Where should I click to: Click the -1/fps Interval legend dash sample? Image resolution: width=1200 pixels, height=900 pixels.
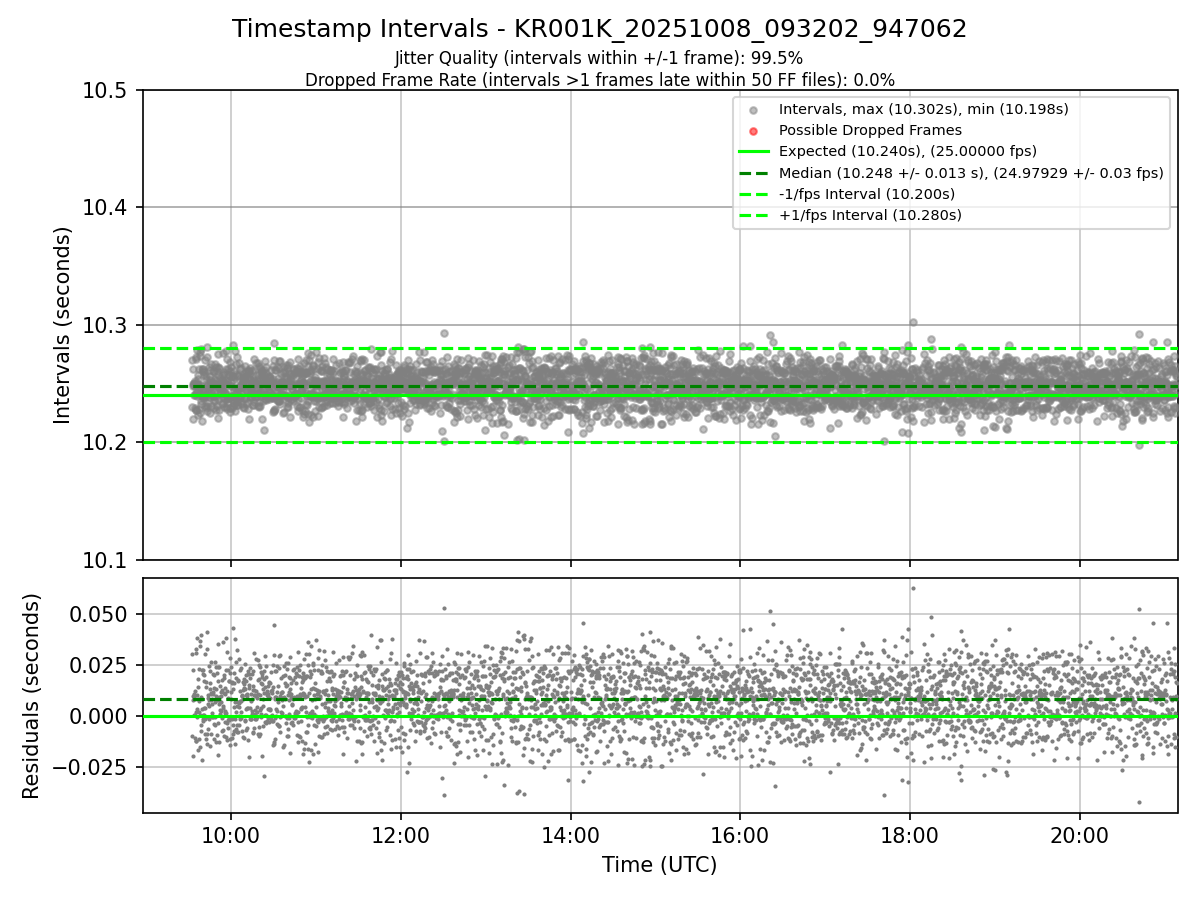pos(753,194)
